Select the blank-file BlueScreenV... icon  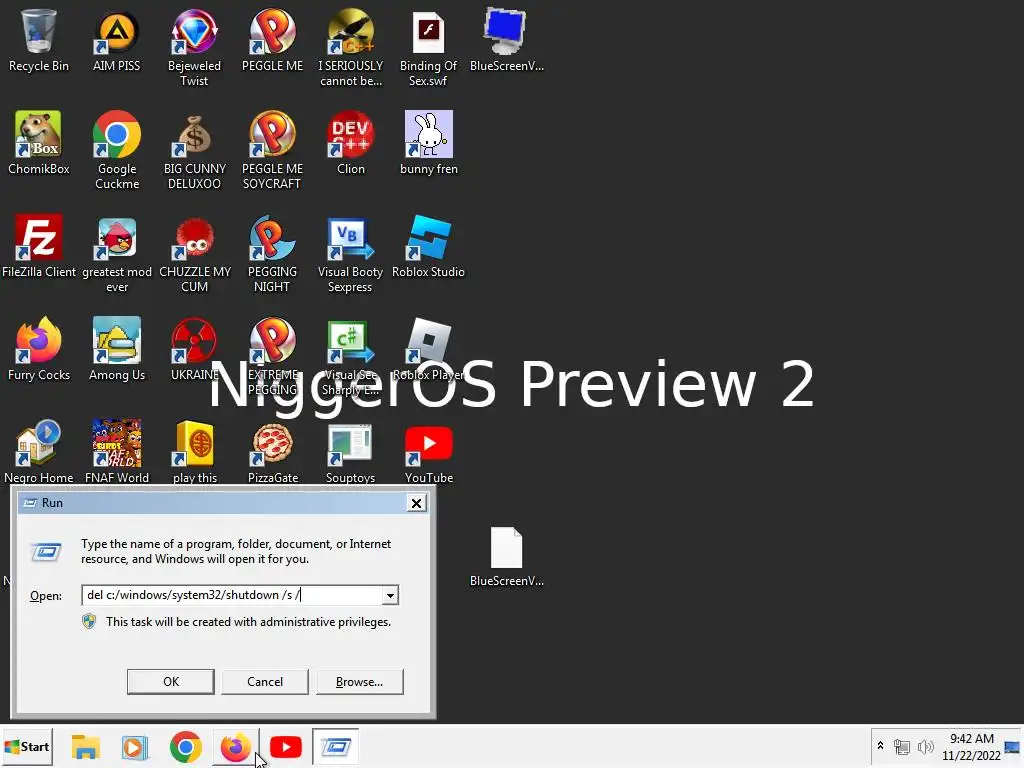click(x=506, y=556)
